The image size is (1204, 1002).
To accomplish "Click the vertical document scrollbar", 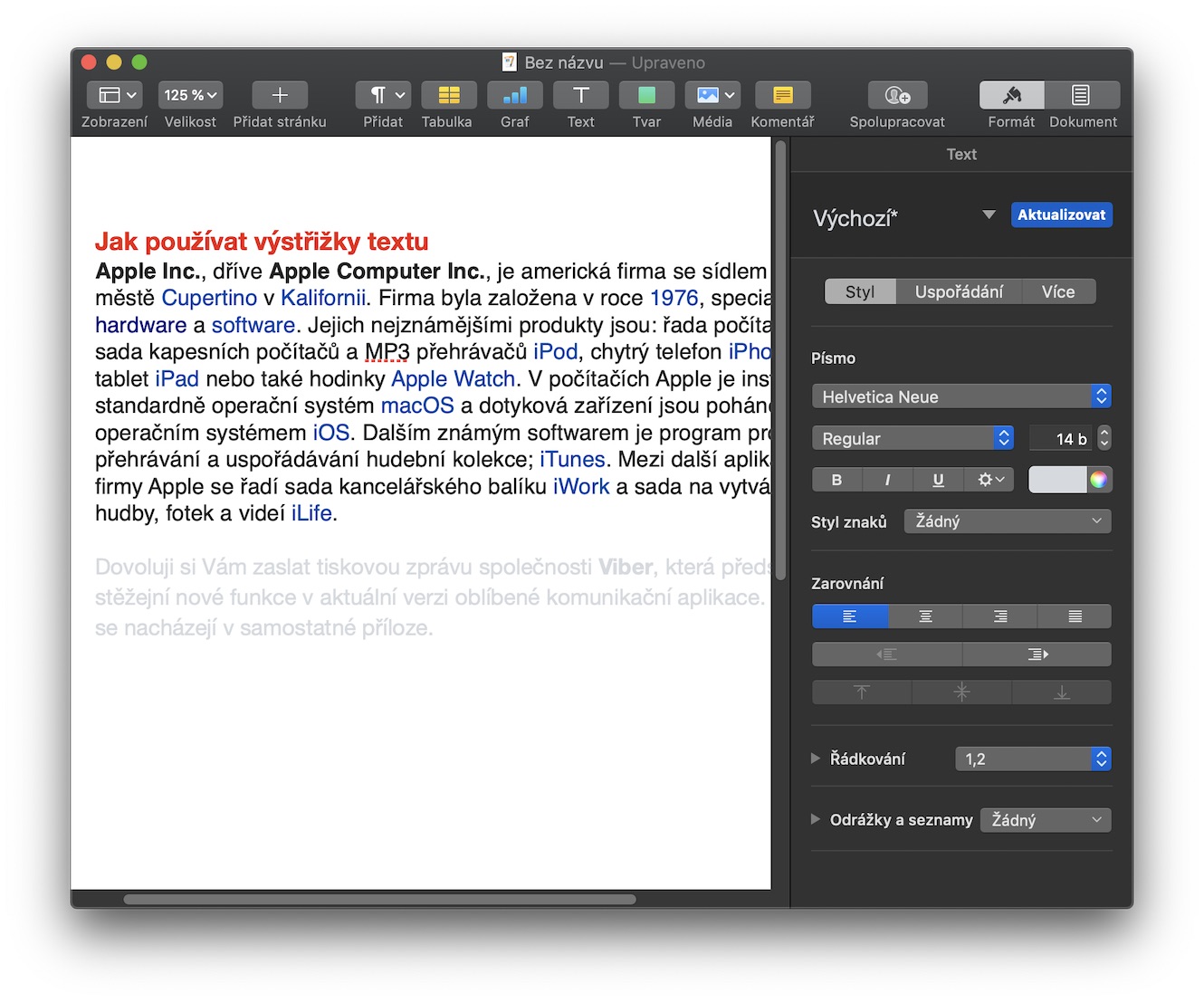I will tap(780, 362).
